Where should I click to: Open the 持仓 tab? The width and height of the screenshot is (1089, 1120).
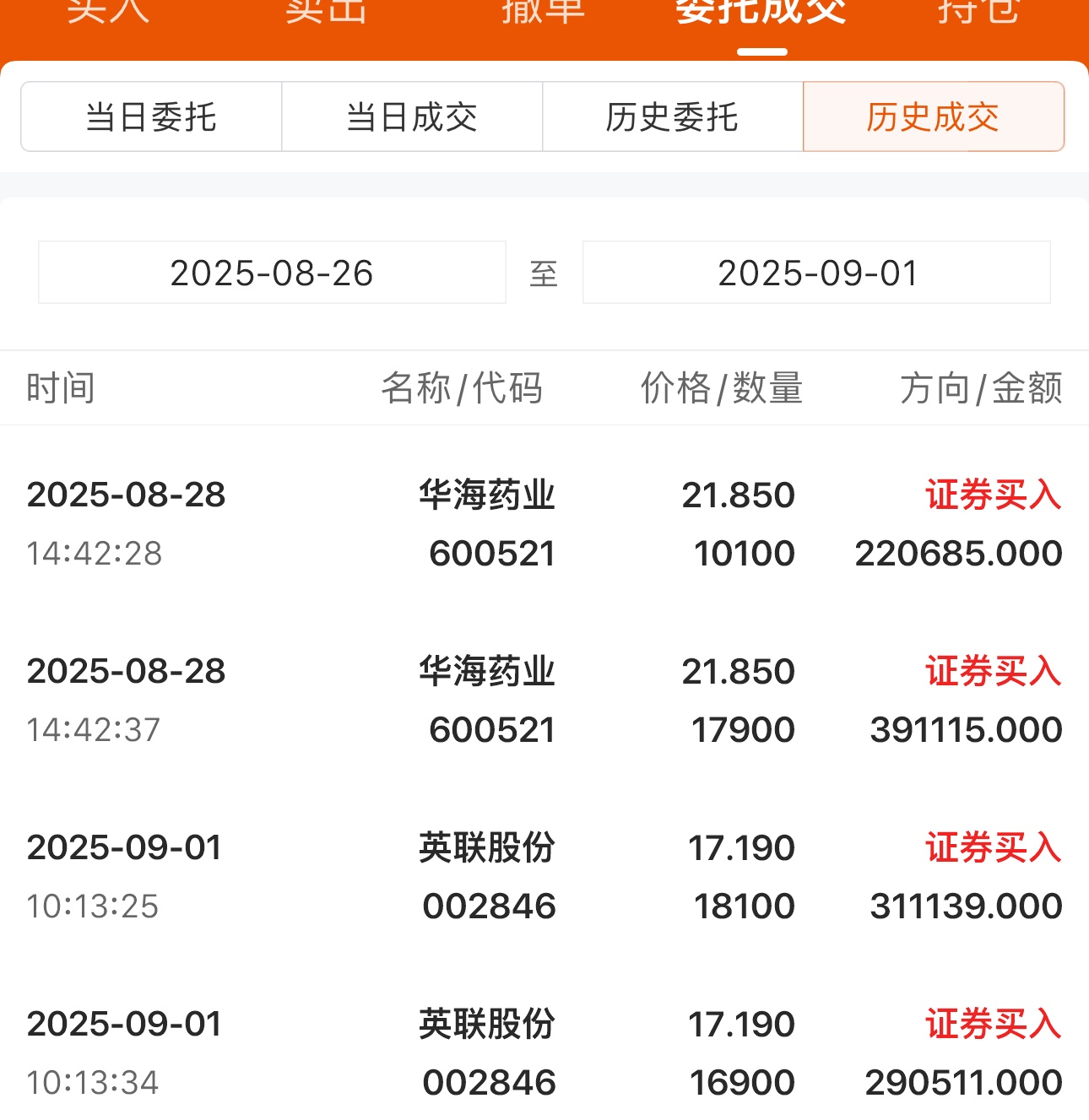point(979,12)
